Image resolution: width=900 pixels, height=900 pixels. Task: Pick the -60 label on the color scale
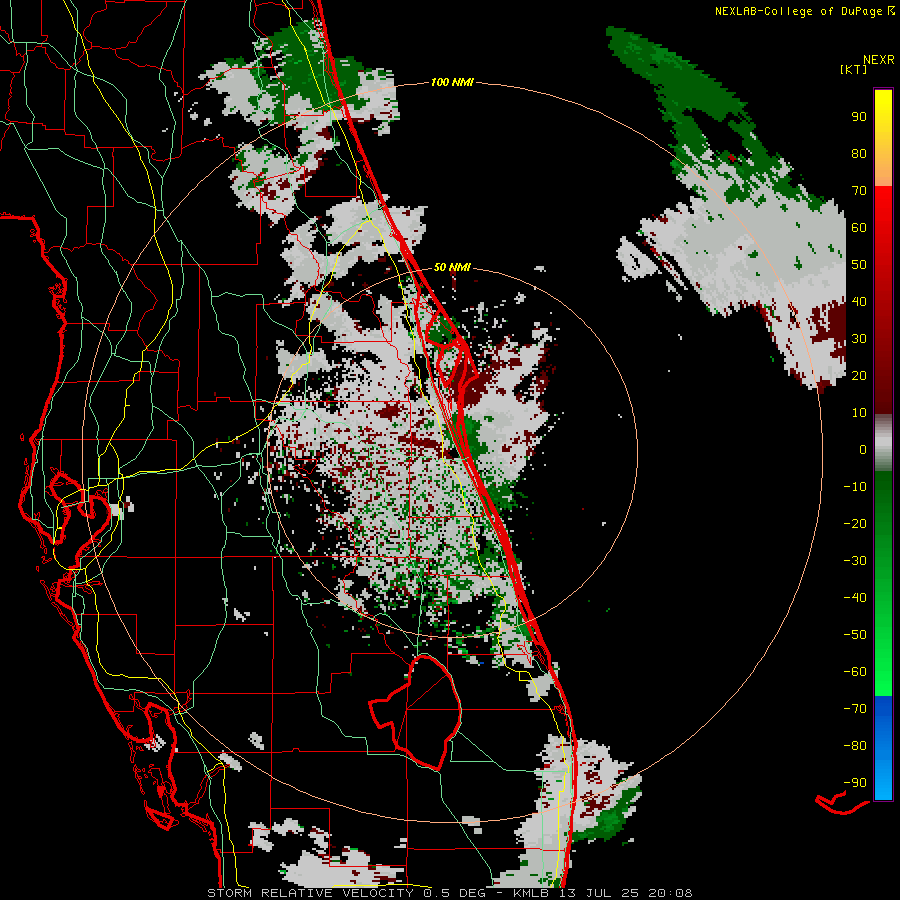855,672
